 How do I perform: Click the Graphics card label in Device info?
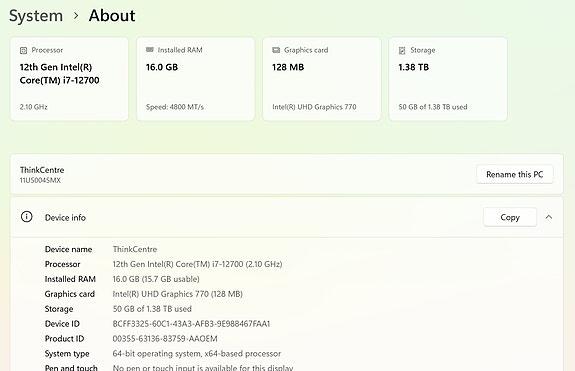coord(70,294)
